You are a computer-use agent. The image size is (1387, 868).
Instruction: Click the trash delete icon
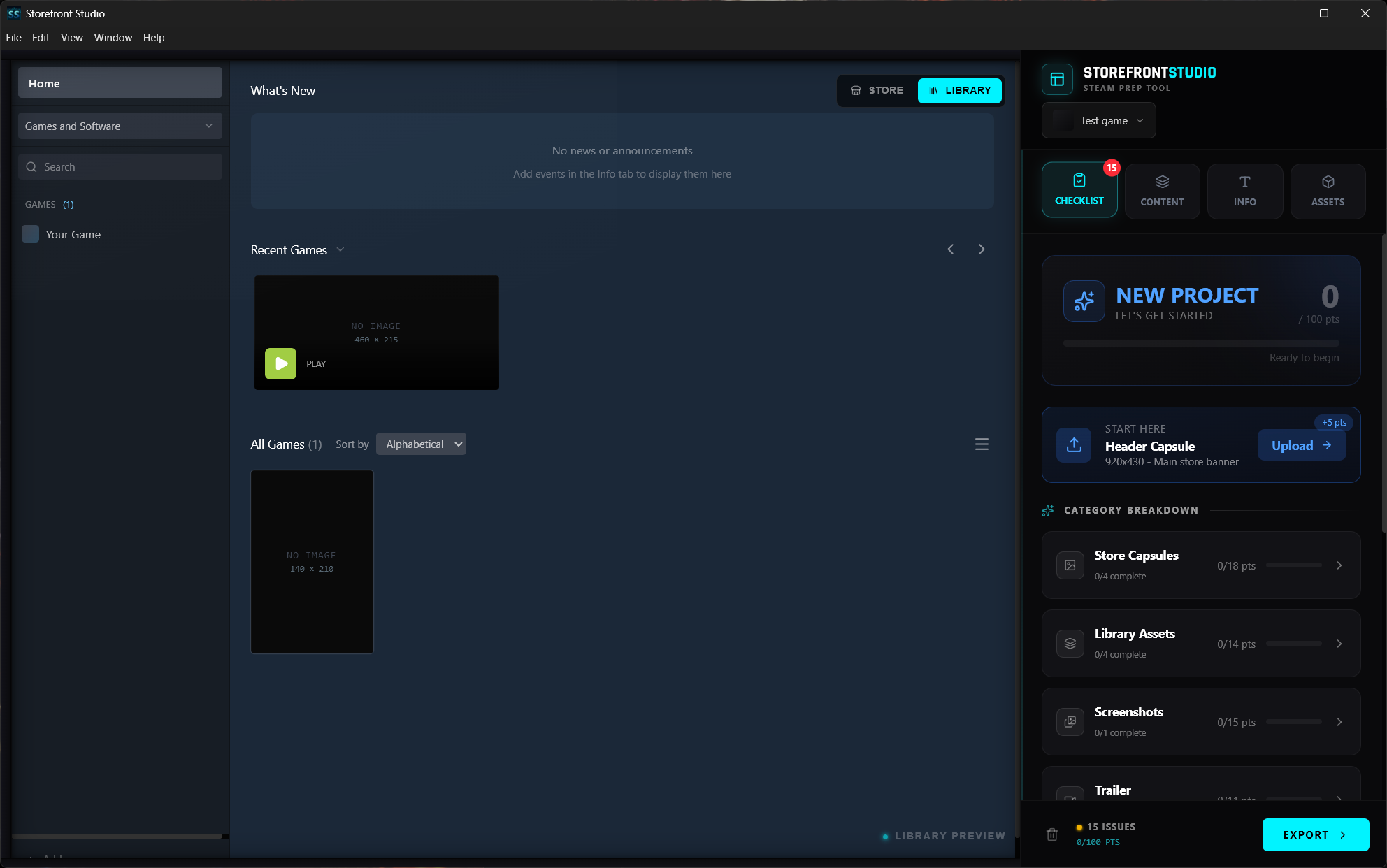click(1051, 834)
